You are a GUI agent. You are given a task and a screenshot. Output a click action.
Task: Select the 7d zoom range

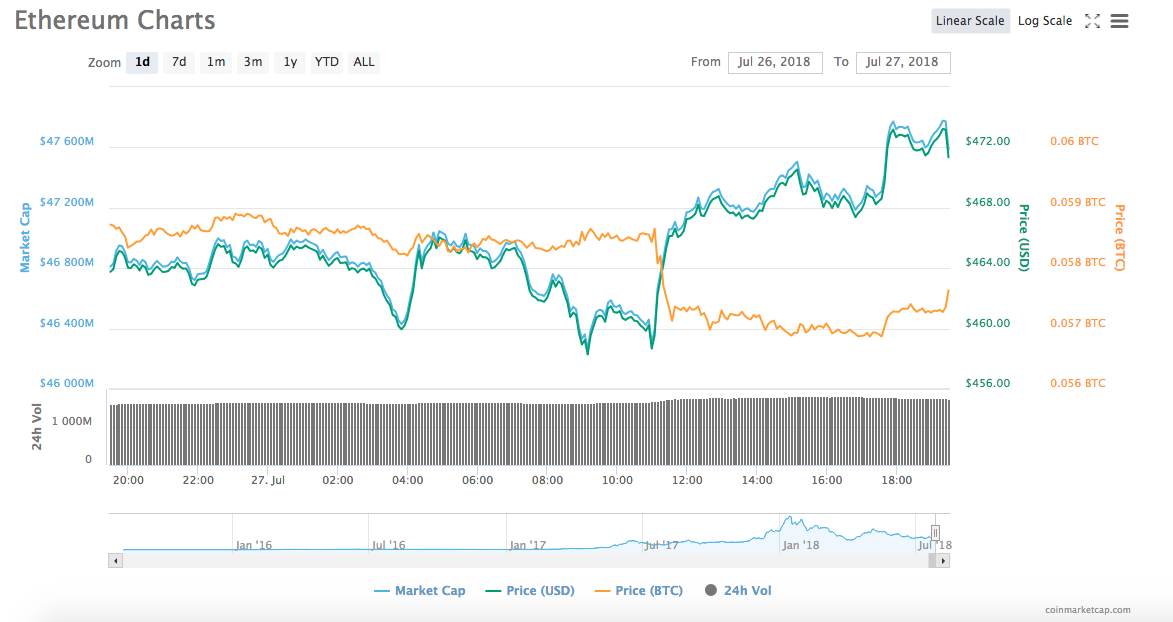point(179,62)
